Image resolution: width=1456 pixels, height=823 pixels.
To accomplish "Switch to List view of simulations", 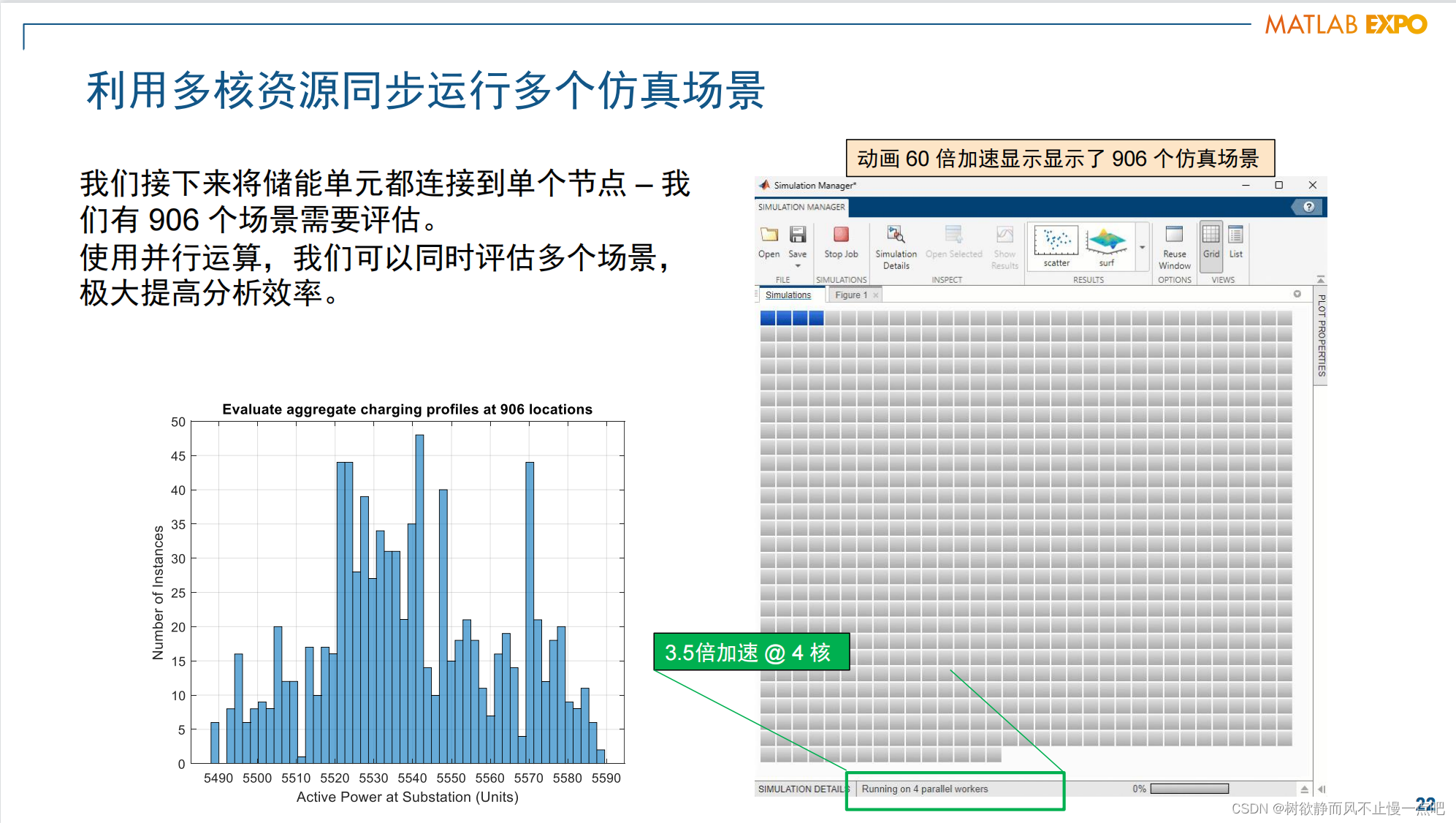I will click(1235, 241).
